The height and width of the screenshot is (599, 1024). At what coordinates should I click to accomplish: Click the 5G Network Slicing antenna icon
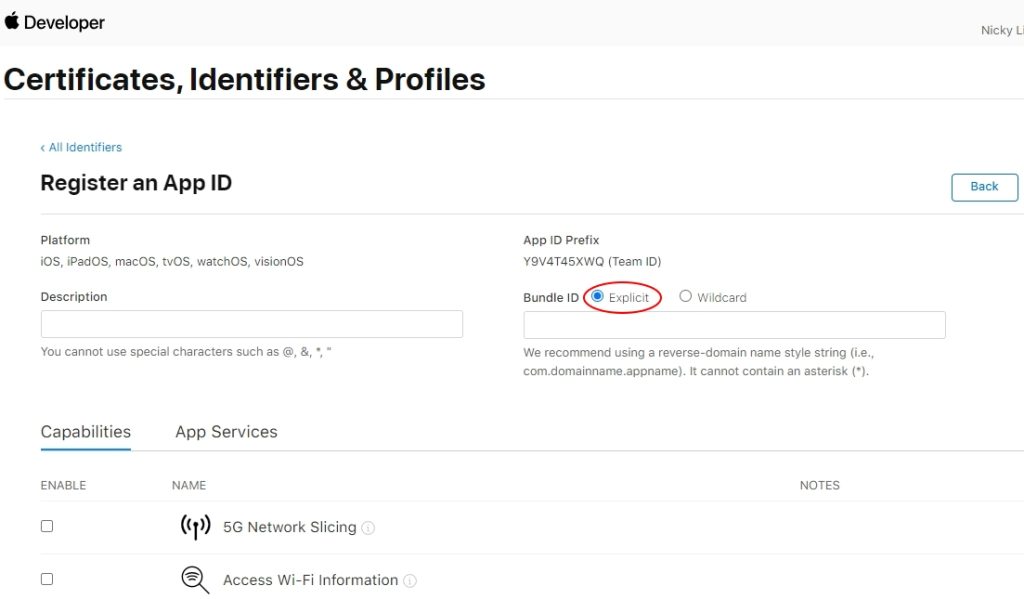[x=196, y=526]
